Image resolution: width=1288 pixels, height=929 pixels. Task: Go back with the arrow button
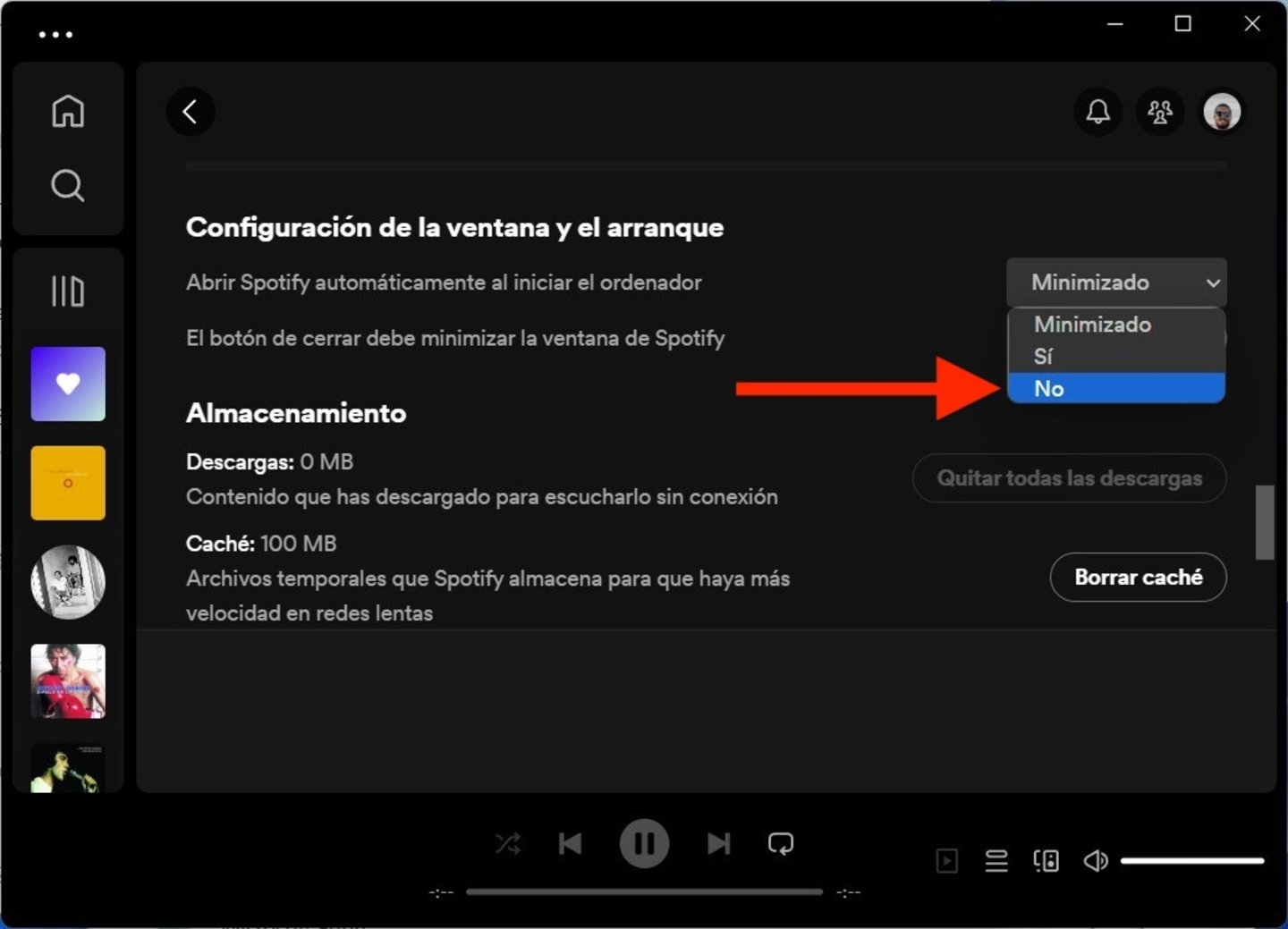tap(191, 112)
